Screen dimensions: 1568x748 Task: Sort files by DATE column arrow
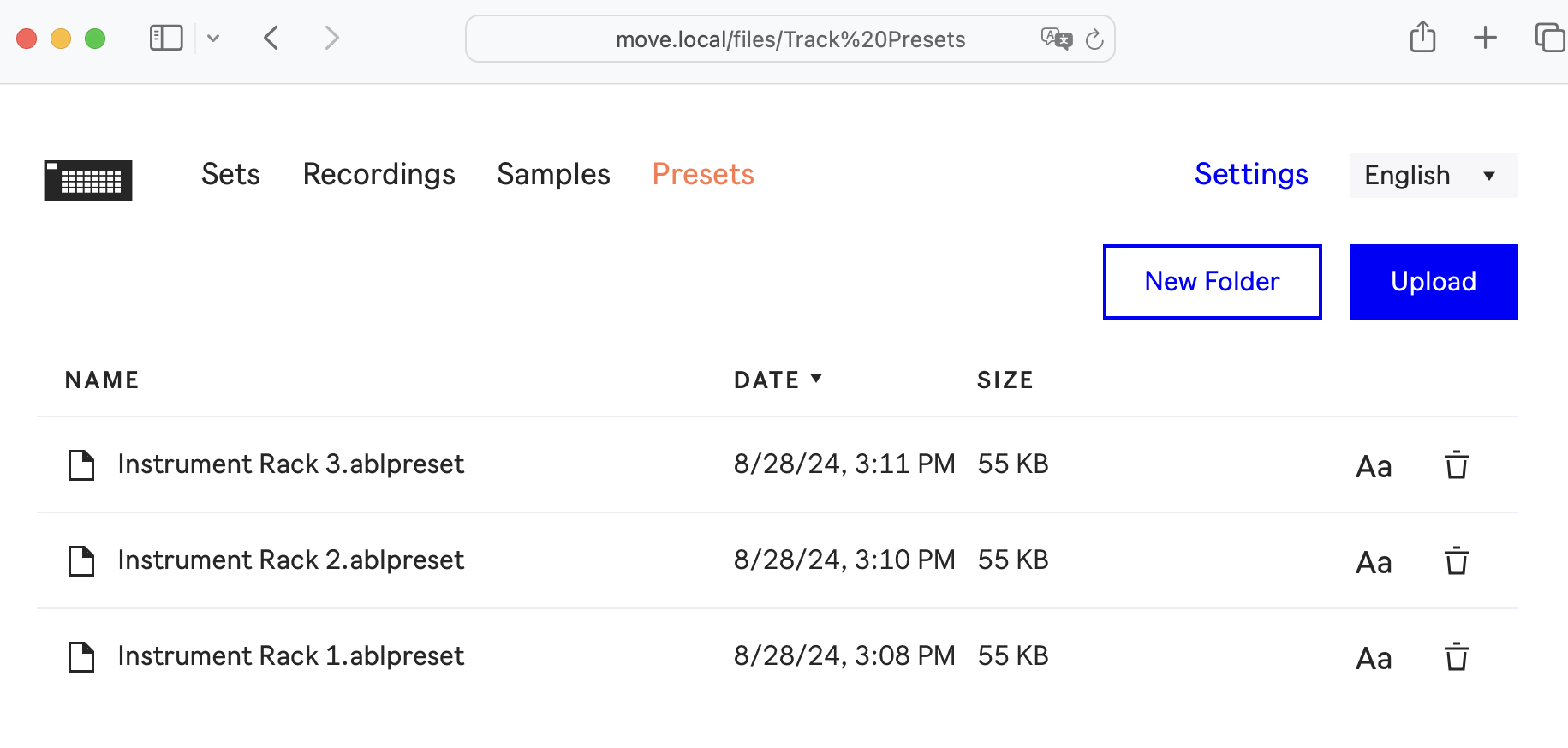(815, 379)
